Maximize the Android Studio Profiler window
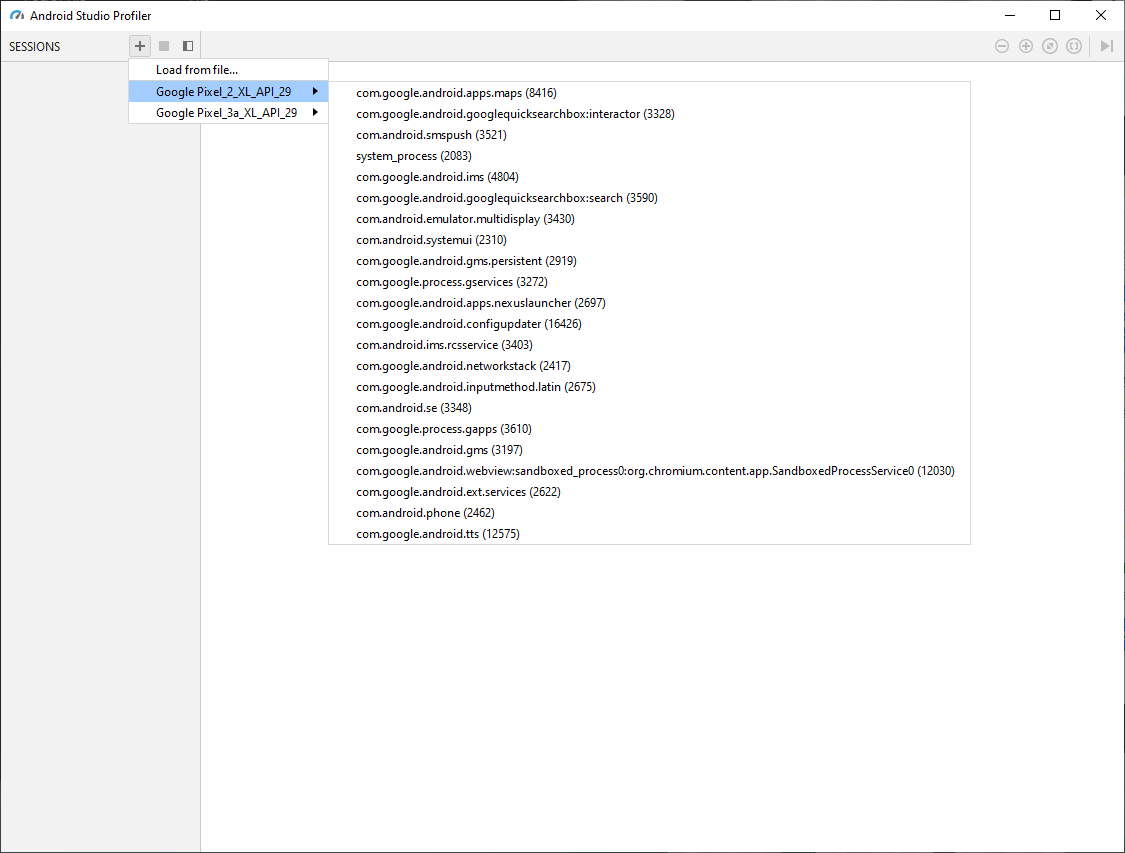Screen dimensions: 1125x853 click(1055, 15)
